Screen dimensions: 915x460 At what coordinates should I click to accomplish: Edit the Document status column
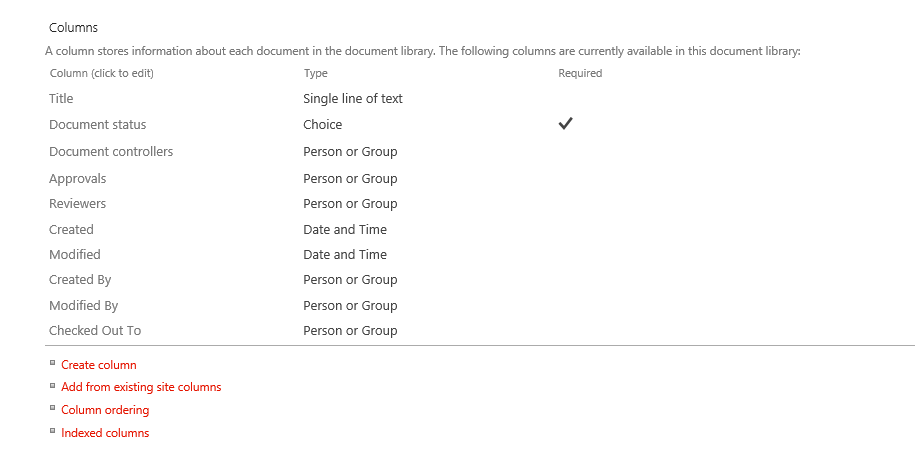point(97,125)
